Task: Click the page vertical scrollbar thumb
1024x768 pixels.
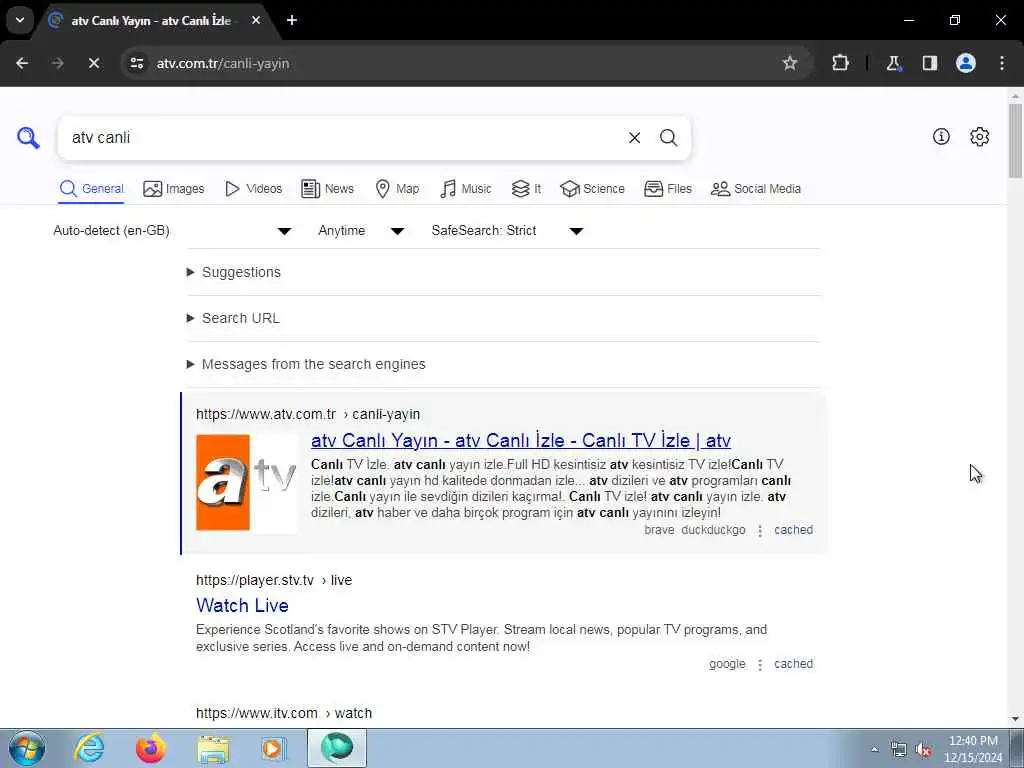Action: click(x=1015, y=140)
